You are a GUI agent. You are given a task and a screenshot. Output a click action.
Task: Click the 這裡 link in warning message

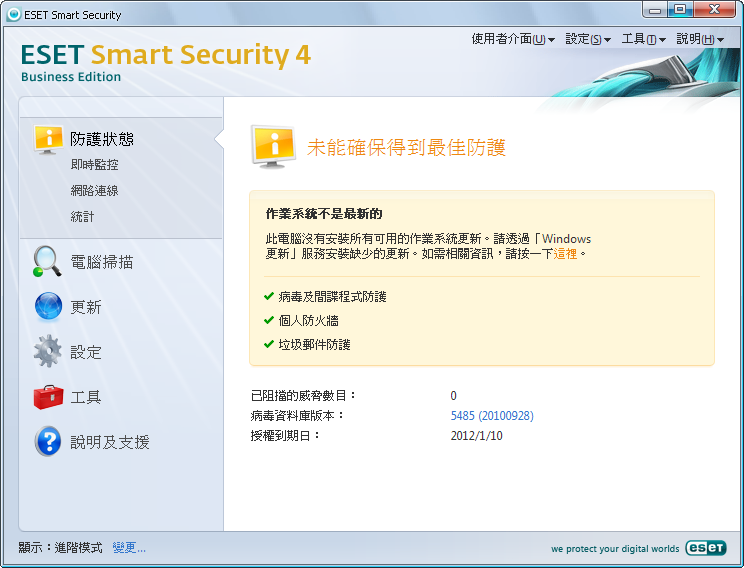(566, 254)
